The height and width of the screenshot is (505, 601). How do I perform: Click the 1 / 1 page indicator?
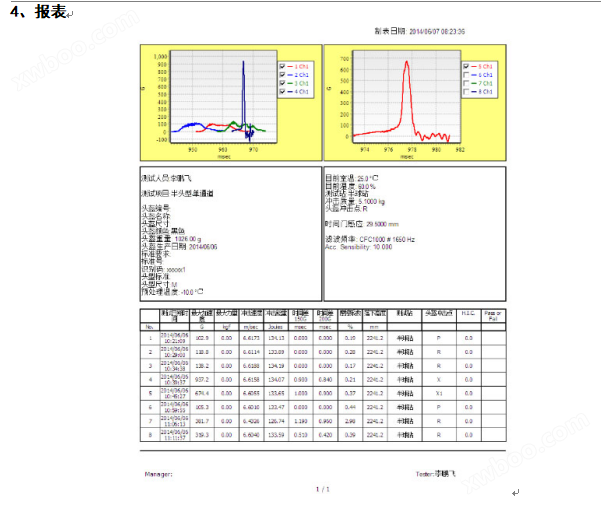point(322,489)
